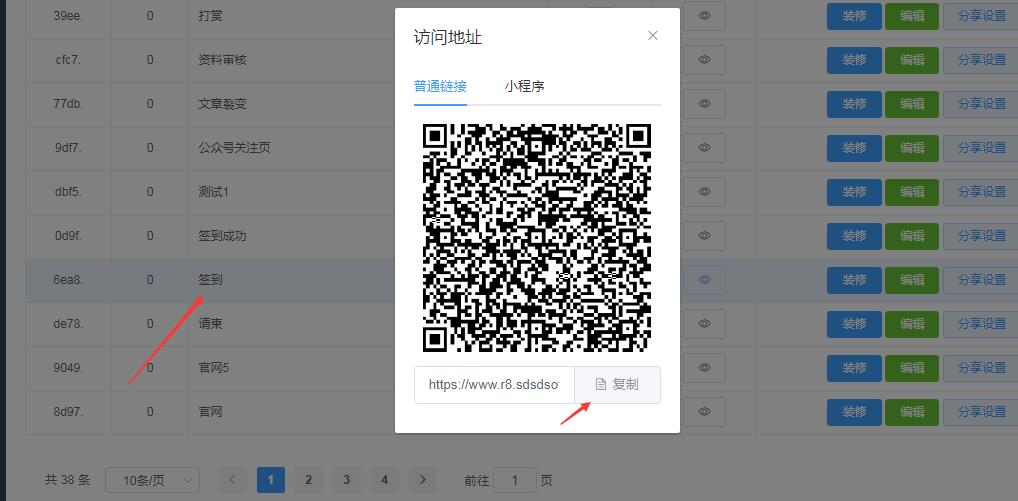Screen dimensions: 1018x501
Task: Click the eye icon in the 资料审核 row
Action: tap(704, 60)
